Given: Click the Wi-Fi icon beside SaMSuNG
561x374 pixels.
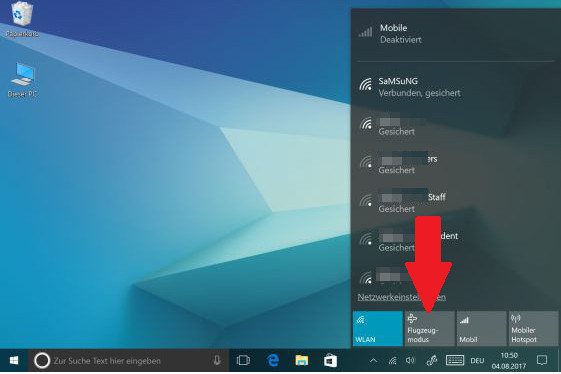Looking at the screenshot, I should (x=366, y=84).
